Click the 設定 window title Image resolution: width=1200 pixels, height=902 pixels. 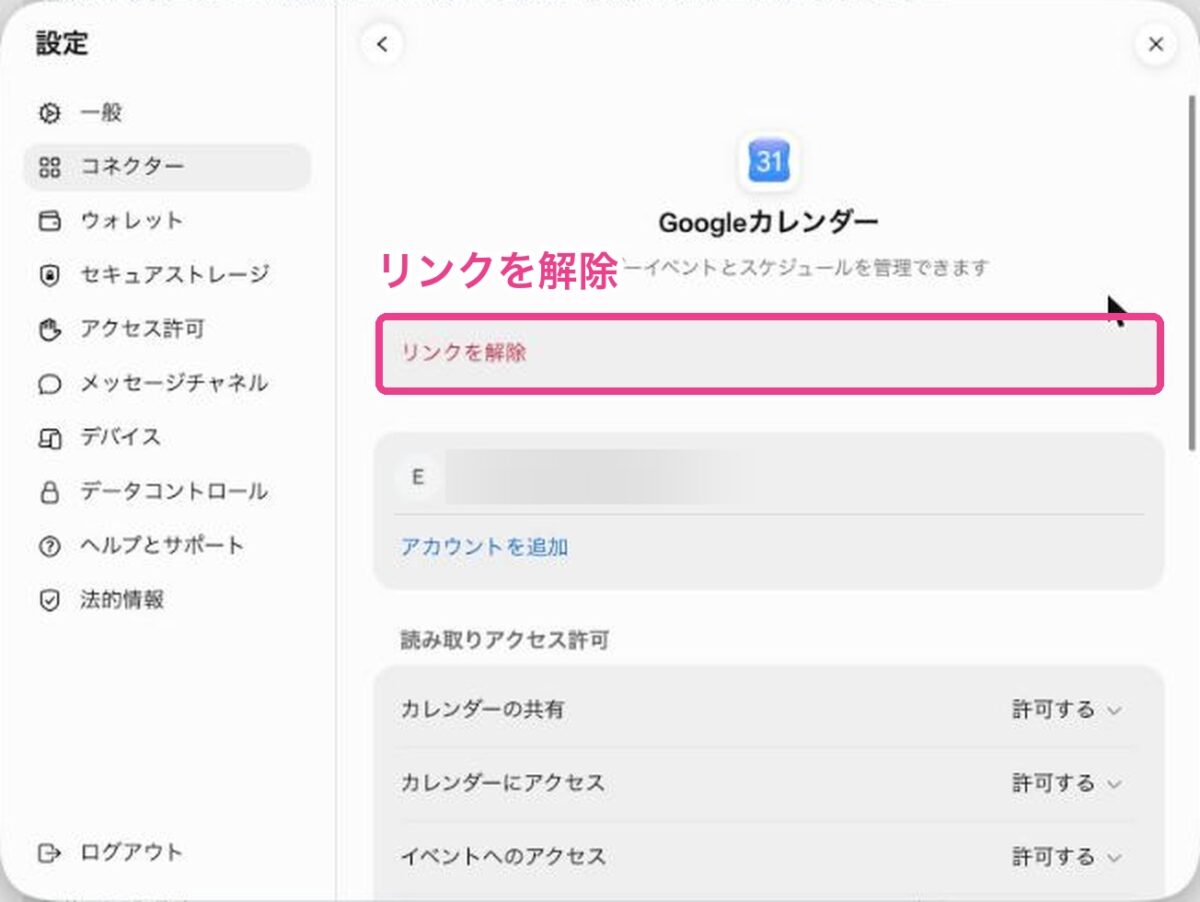coord(62,44)
